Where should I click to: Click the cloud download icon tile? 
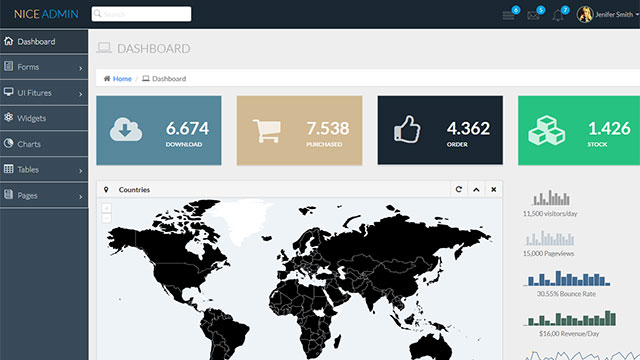coord(126,129)
